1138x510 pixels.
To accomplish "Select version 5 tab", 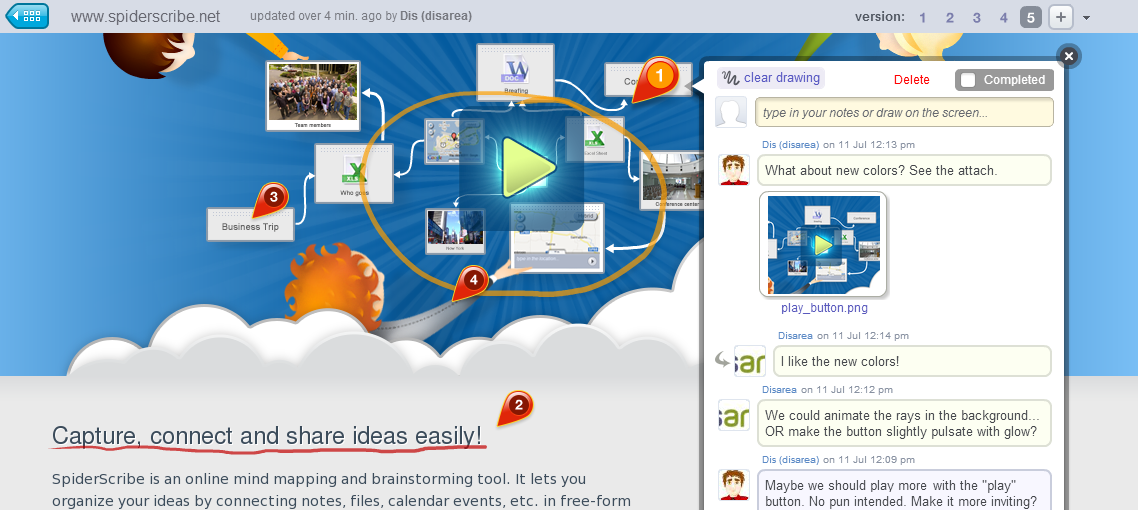I will [x=1031, y=17].
